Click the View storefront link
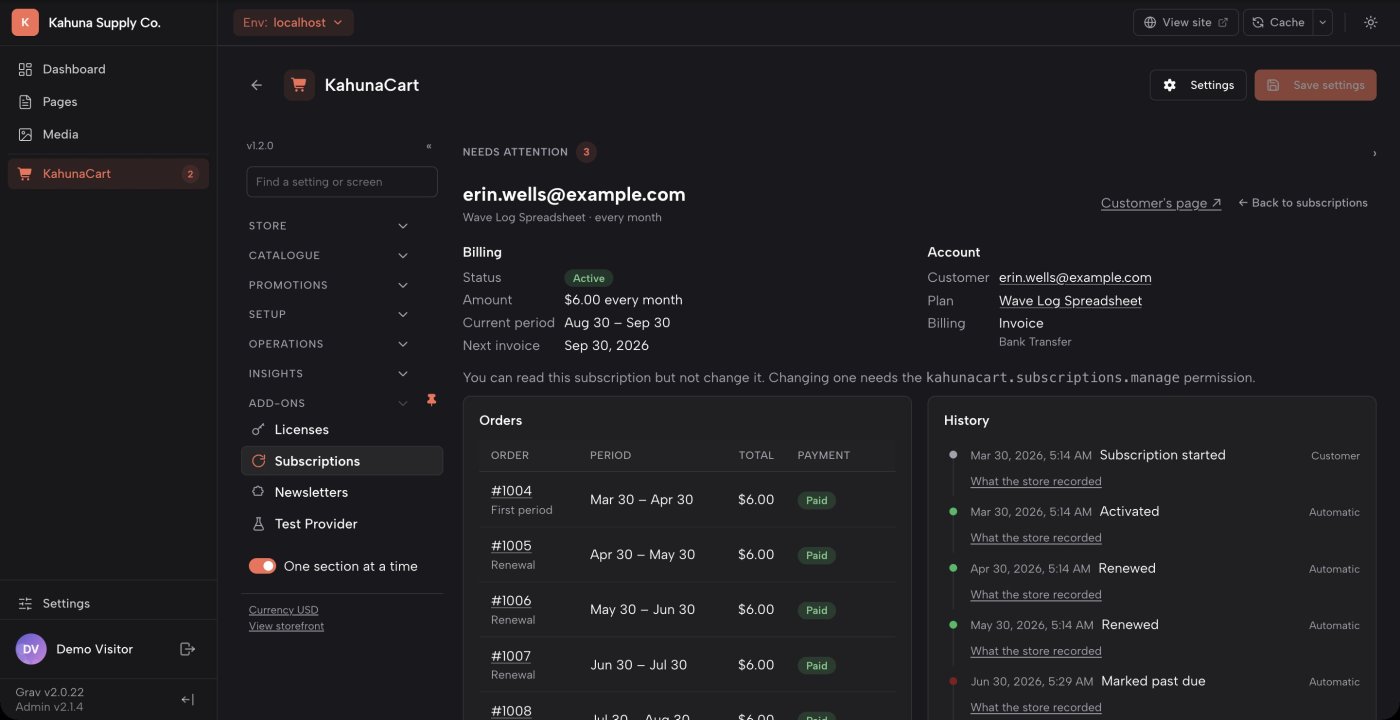This screenshot has width=1400, height=720. pos(286,626)
